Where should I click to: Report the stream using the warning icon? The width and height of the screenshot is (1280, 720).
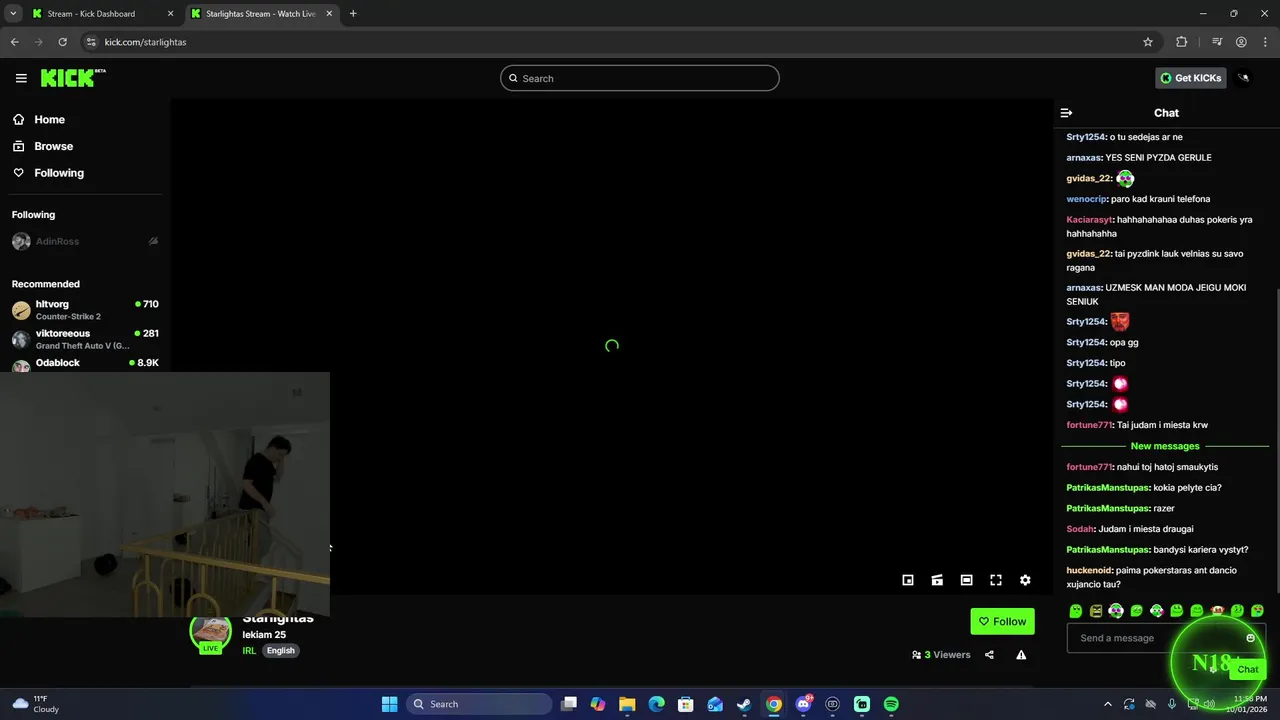1021,655
